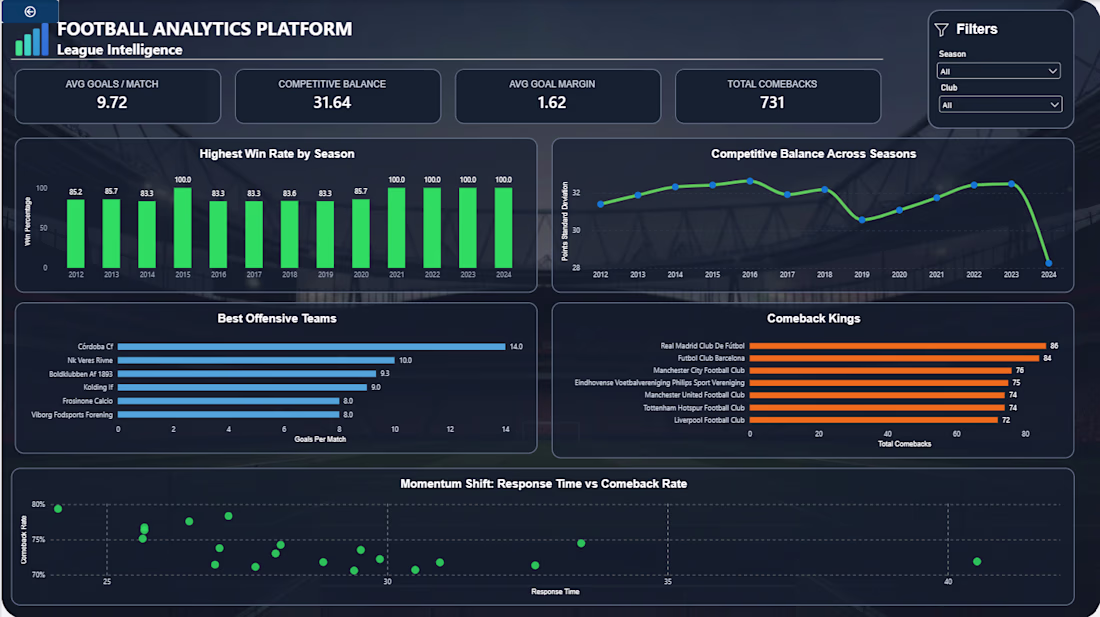
Task: Click the 'Comeback Kings' title
Action: tap(813, 318)
